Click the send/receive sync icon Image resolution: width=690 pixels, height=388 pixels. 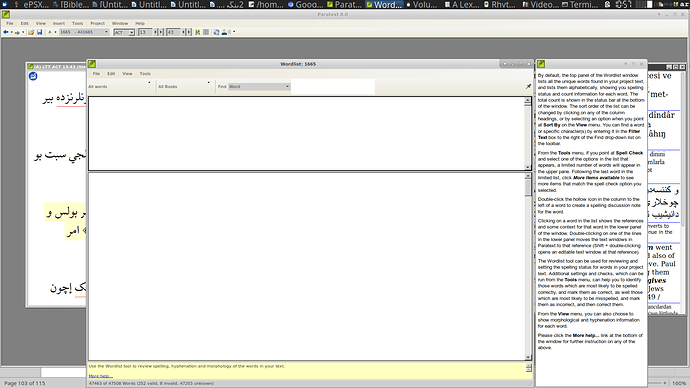click(216, 32)
